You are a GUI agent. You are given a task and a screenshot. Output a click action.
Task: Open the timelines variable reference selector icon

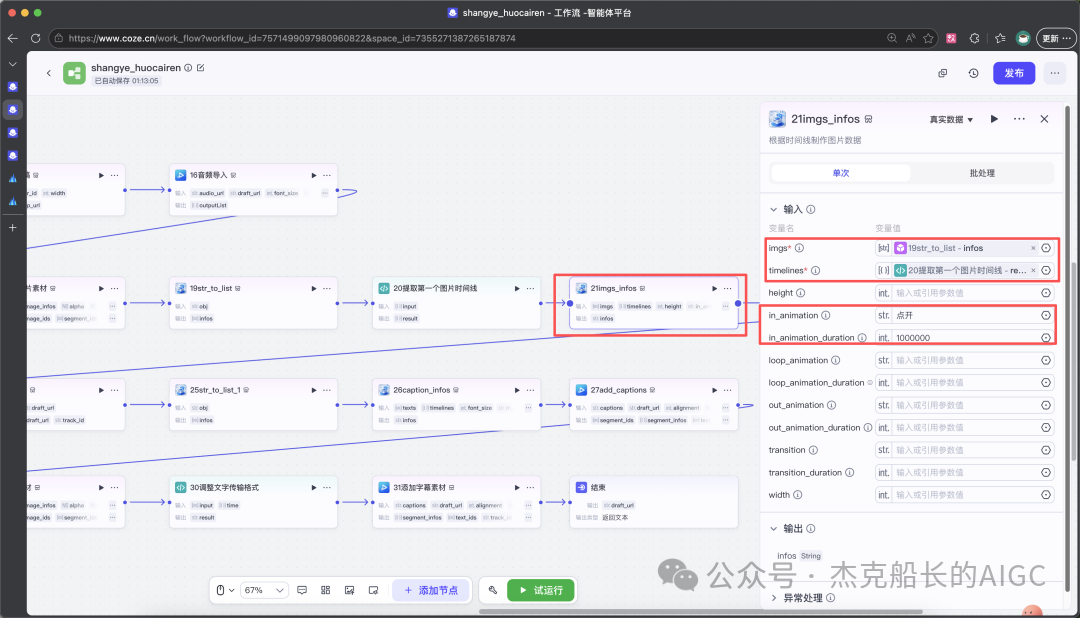pyautogui.click(x=1046, y=271)
